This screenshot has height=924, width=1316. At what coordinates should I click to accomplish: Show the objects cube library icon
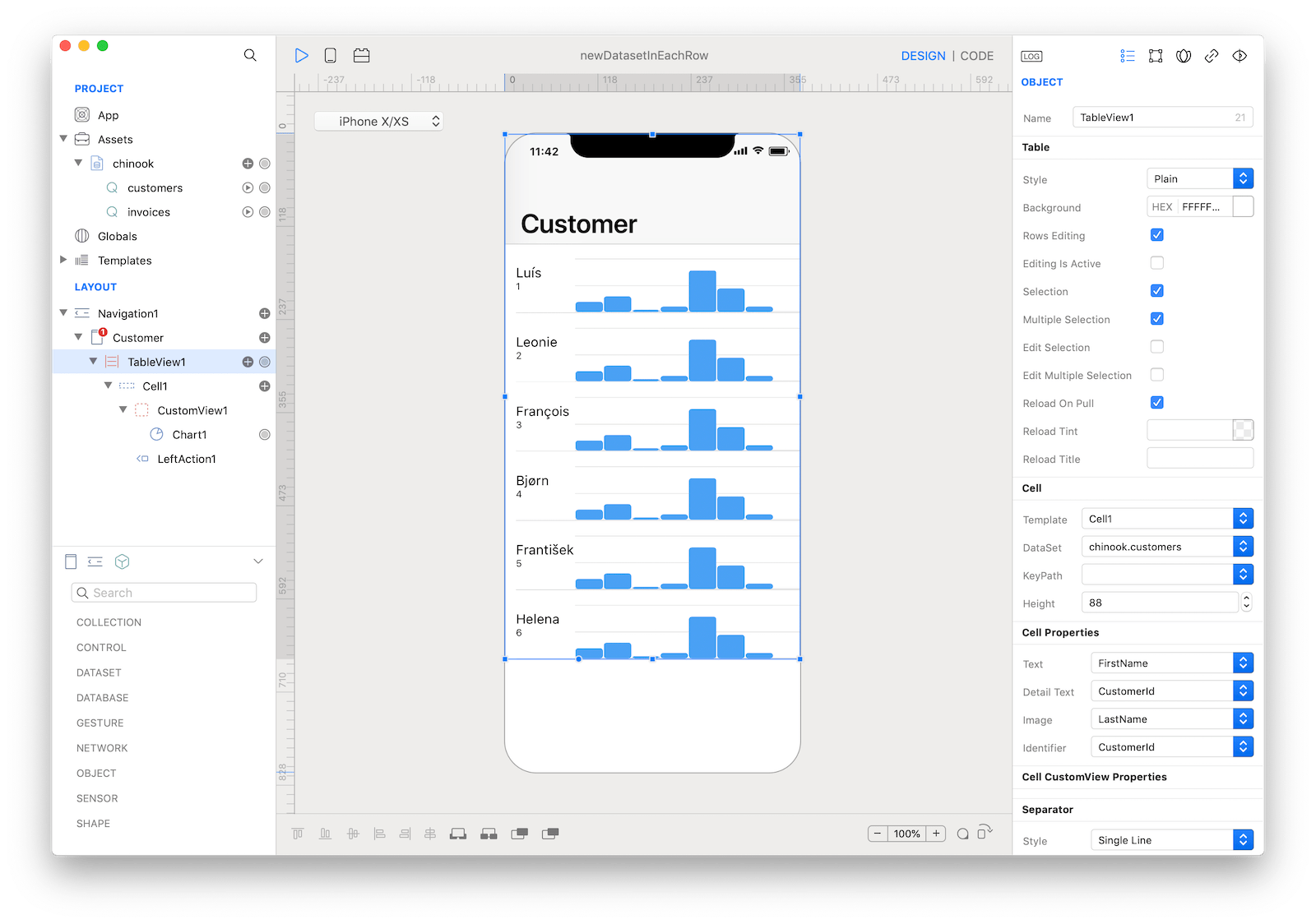pyautogui.click(x=123, y=561)
